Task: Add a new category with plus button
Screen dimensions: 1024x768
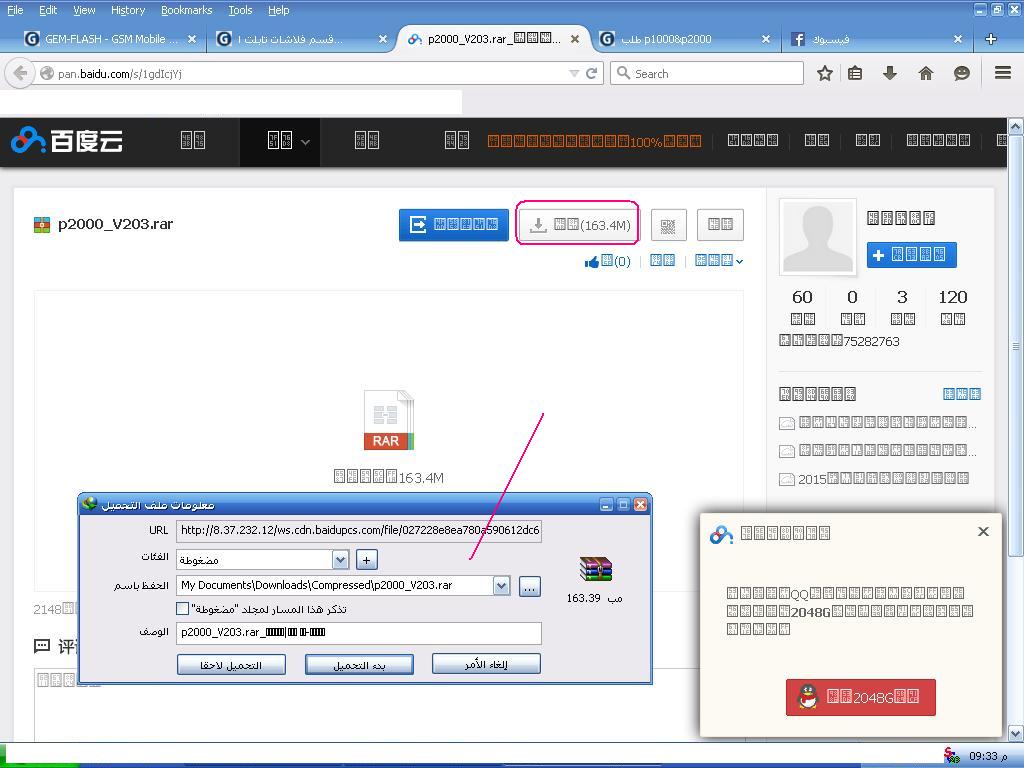Action: [366, 560]
